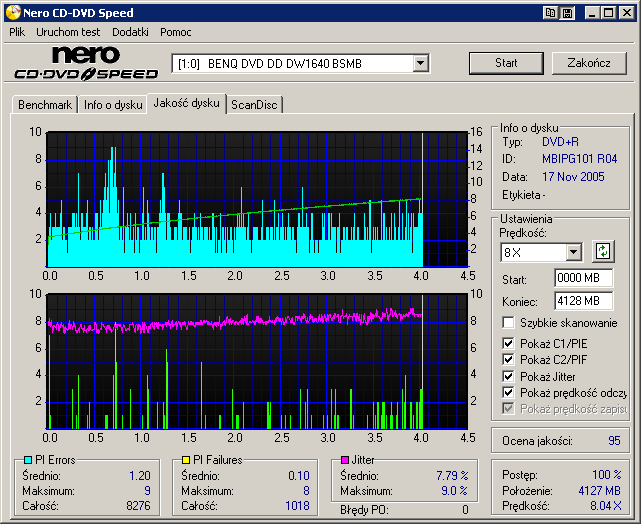Click the Ocena jakości label

[x=537, y=441]
